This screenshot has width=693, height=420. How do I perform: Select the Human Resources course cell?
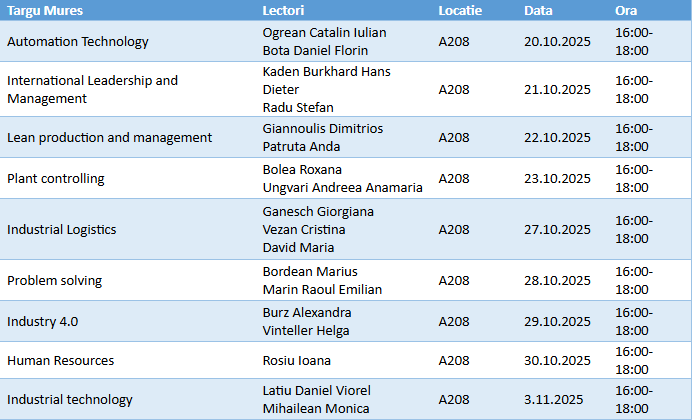click(x=60, y=360)
